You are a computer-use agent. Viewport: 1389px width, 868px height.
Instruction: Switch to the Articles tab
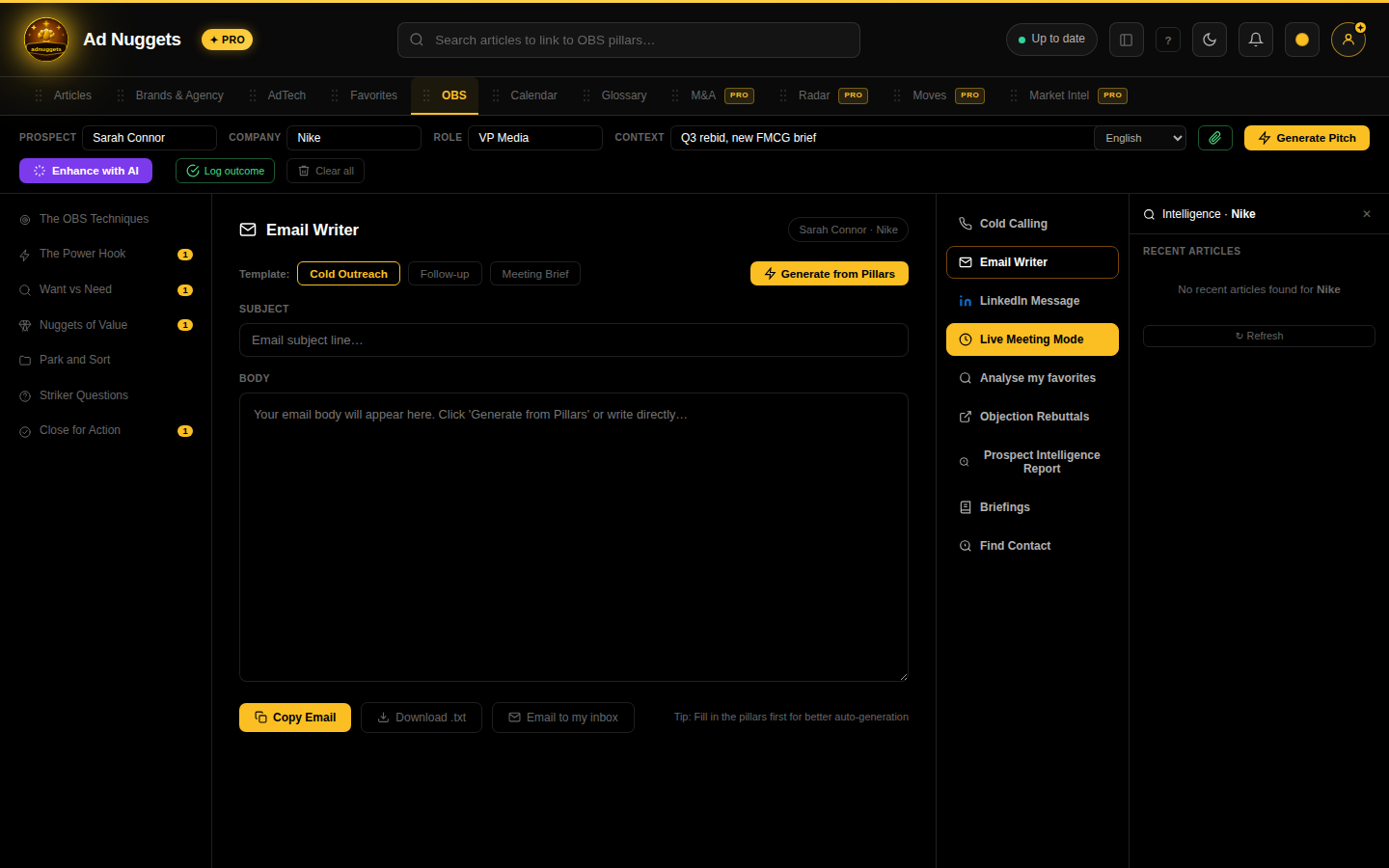(63, 95)
